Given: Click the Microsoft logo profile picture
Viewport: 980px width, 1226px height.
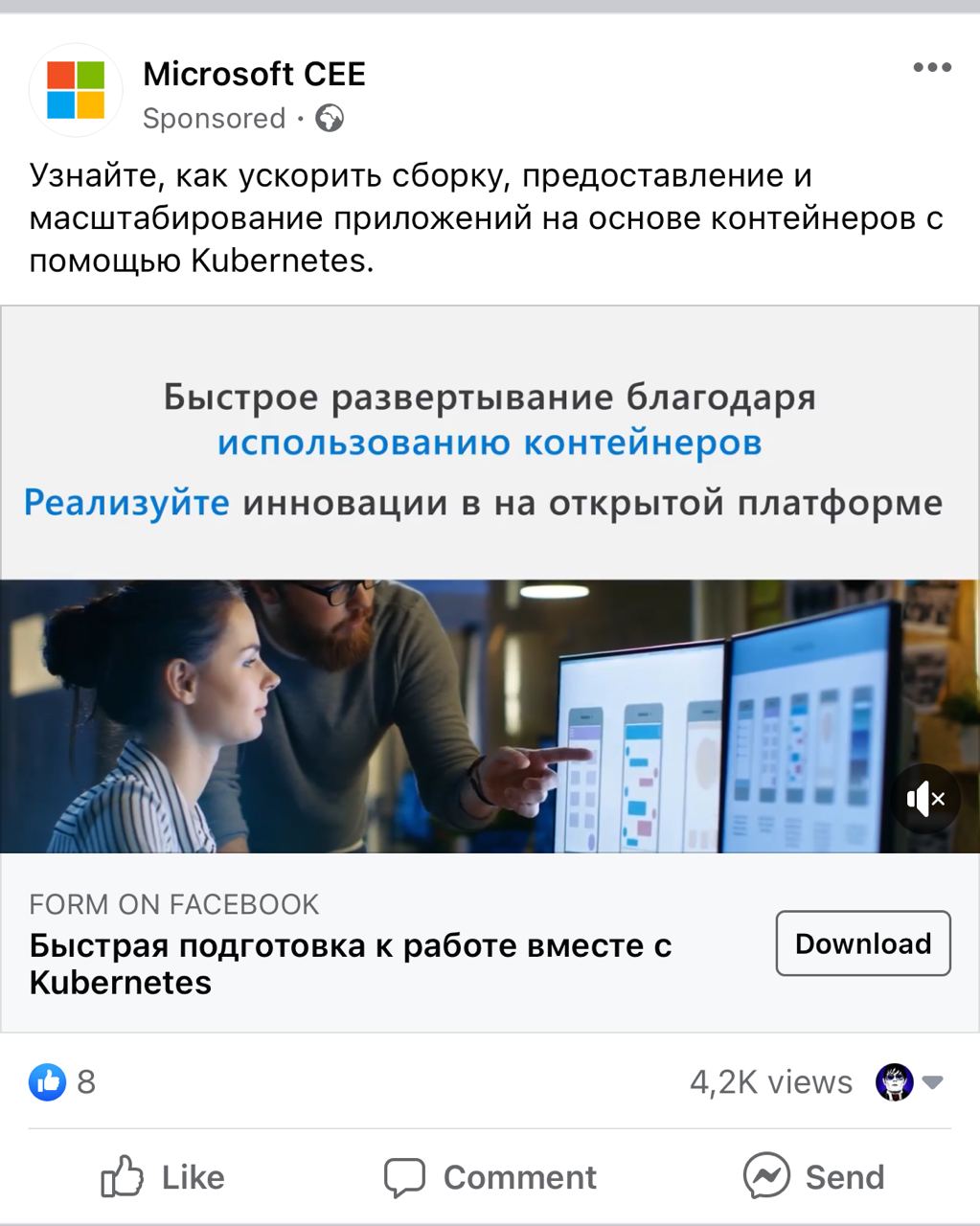Looking at the screenshot, I should [x=76, y=90].
